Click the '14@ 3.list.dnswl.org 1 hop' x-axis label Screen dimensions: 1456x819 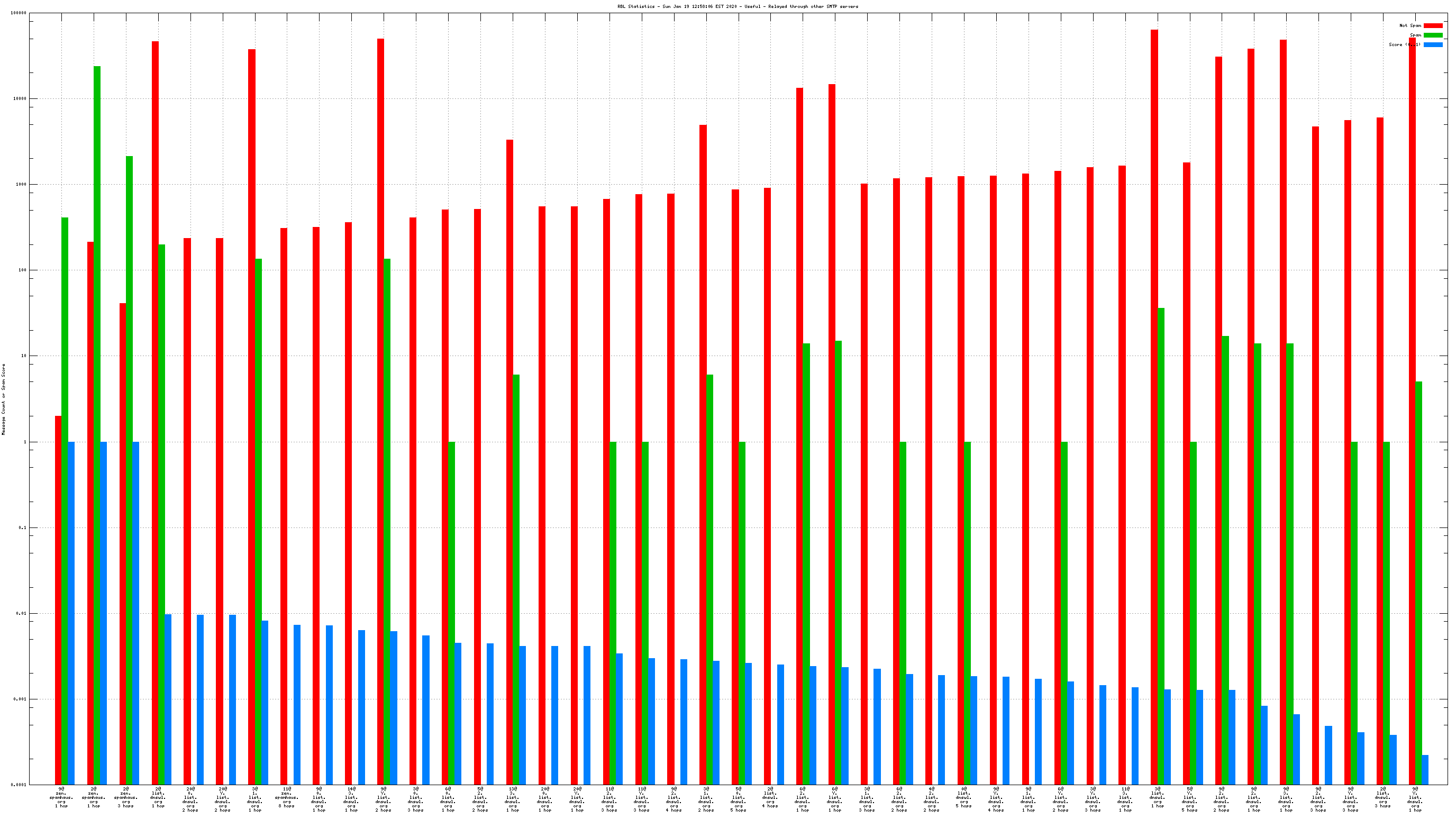[x=351, y=799]
